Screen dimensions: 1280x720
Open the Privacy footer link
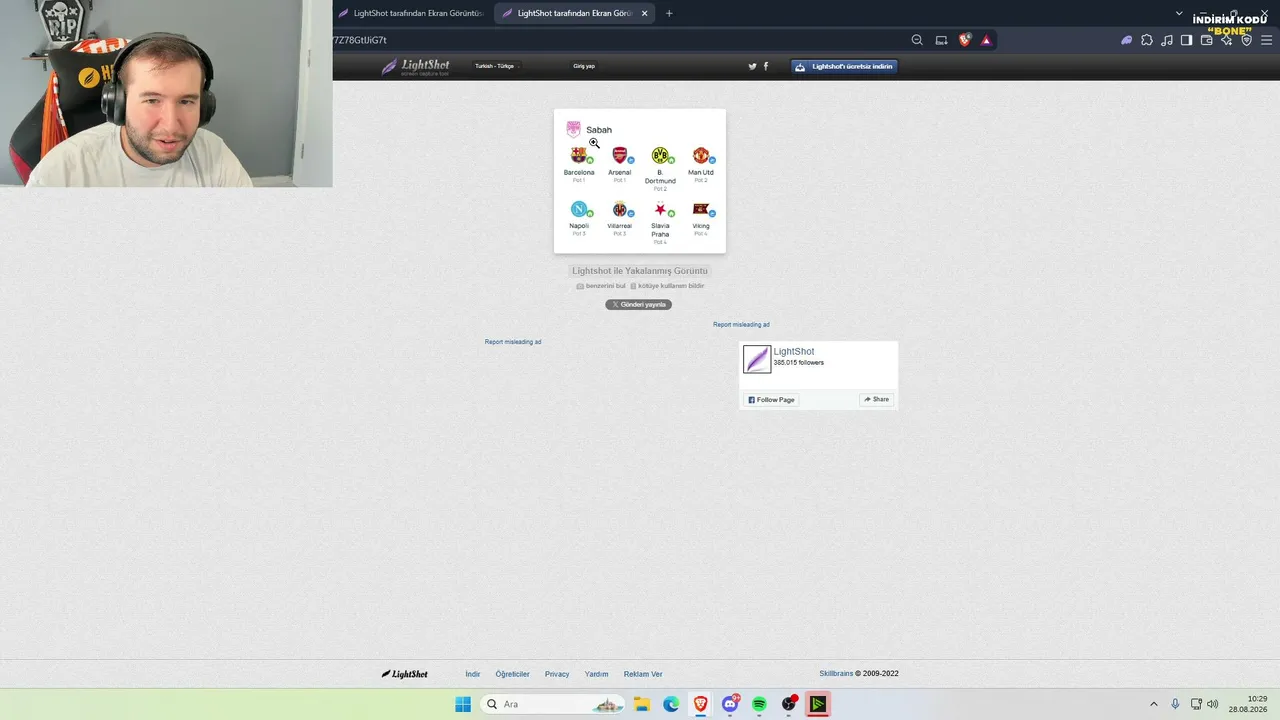(x=557, y=674)
